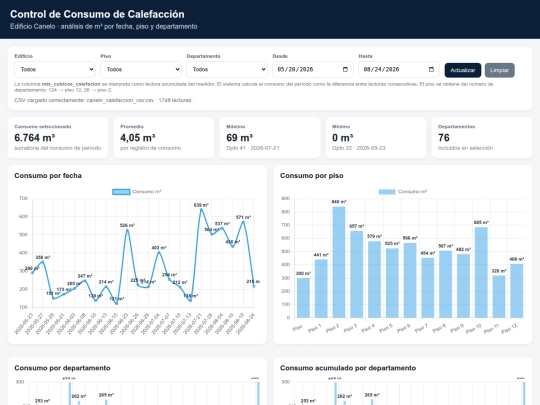Open the Desde date calendar picker icon
Image resolution: width=540 pixels, height=405 pixels.
click(x=345, y=70)
